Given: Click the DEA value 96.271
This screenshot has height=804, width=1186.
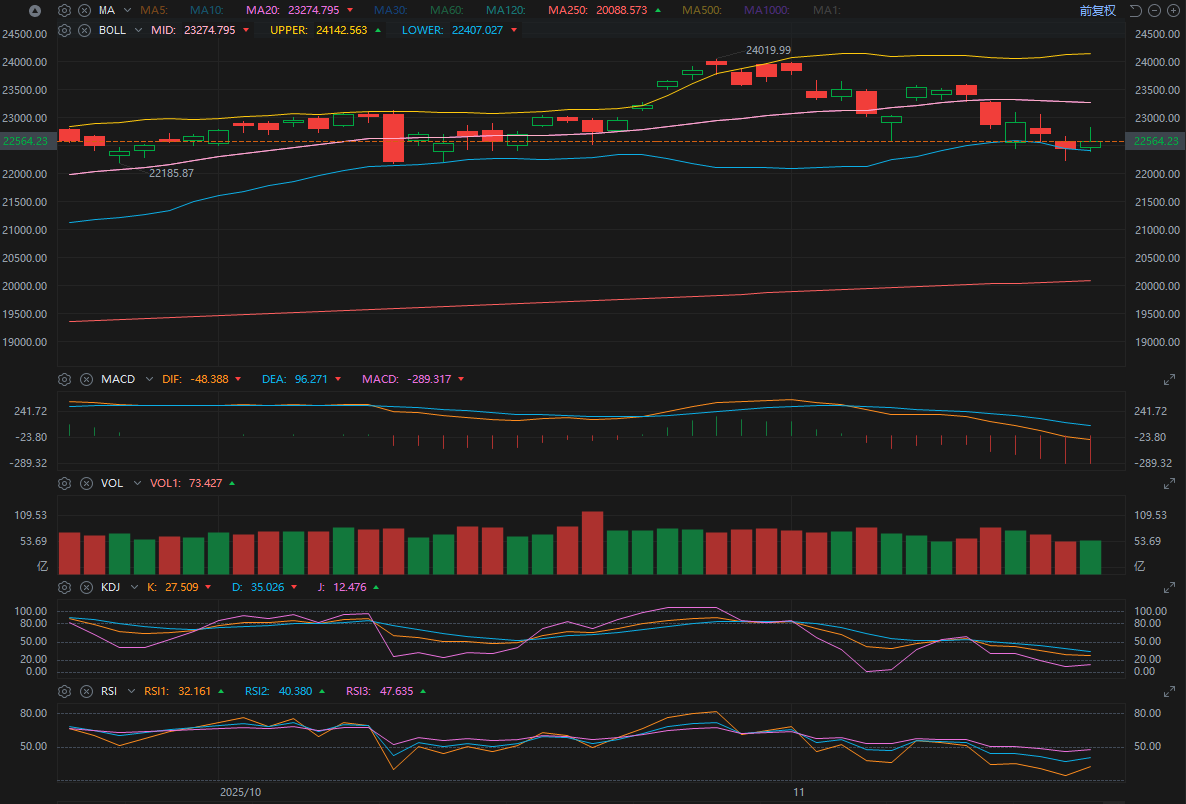Looking at the screenshot, I should click(311, 379).
